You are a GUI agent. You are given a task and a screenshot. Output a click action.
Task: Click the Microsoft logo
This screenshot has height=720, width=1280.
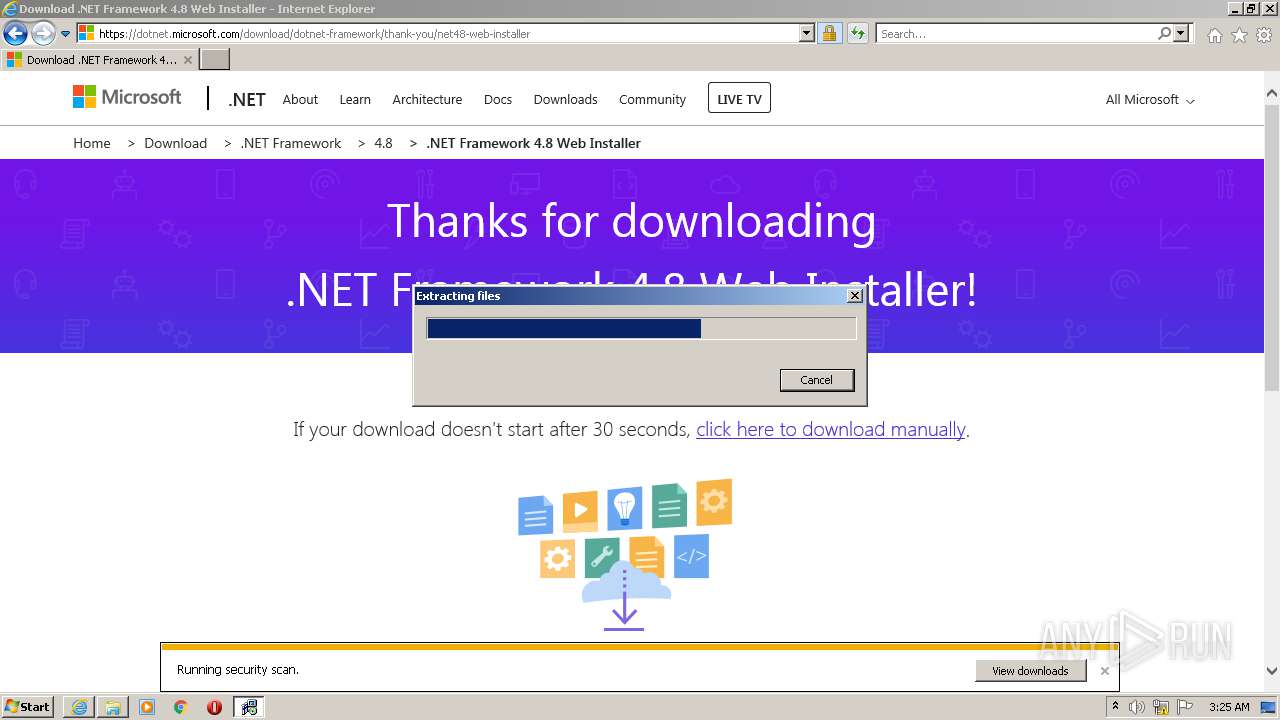(x=127, y=97)
